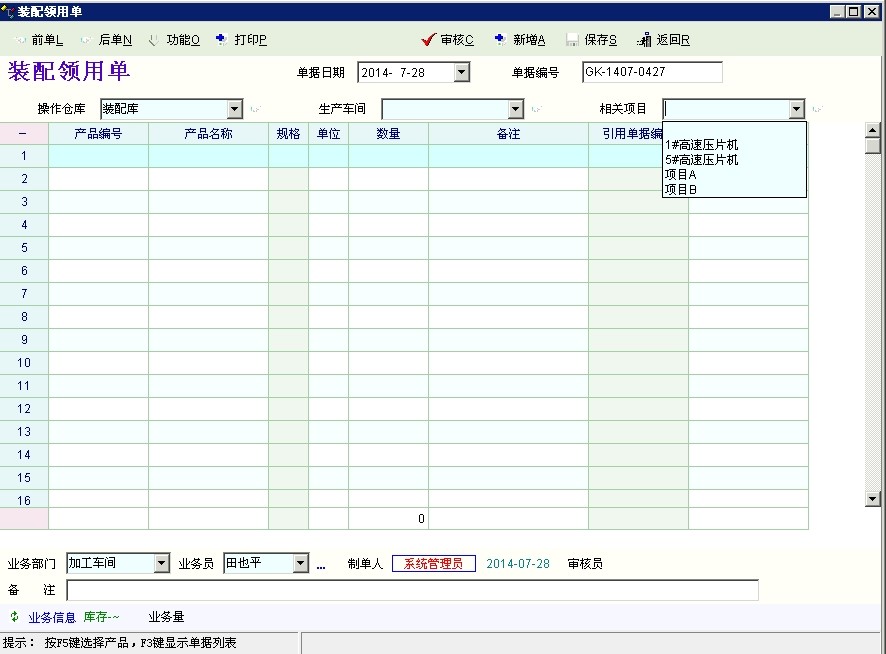Click the table's scroll down arrow
This screenshot has height=654, width=886.
tap(872, 498)
